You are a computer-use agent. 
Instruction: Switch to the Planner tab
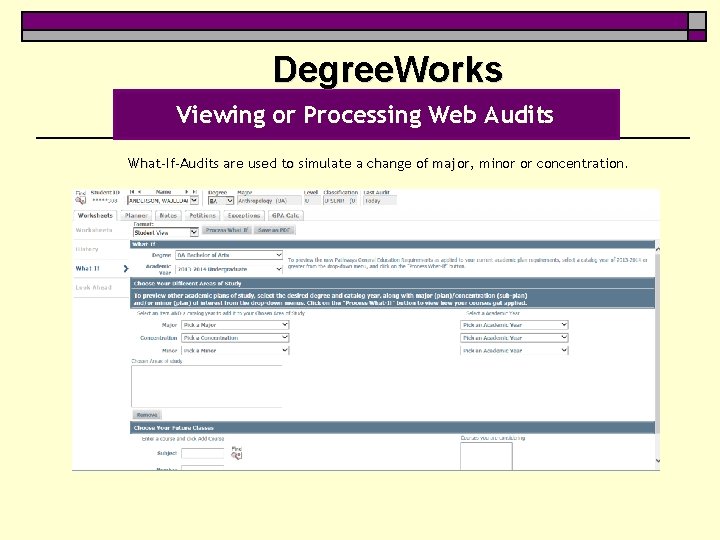[x=136, y=215]
